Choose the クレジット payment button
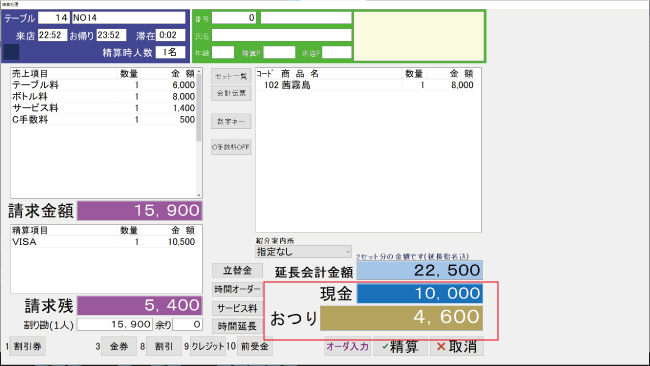The width and height of the screenshot is (650, 366). coord(207,347)
